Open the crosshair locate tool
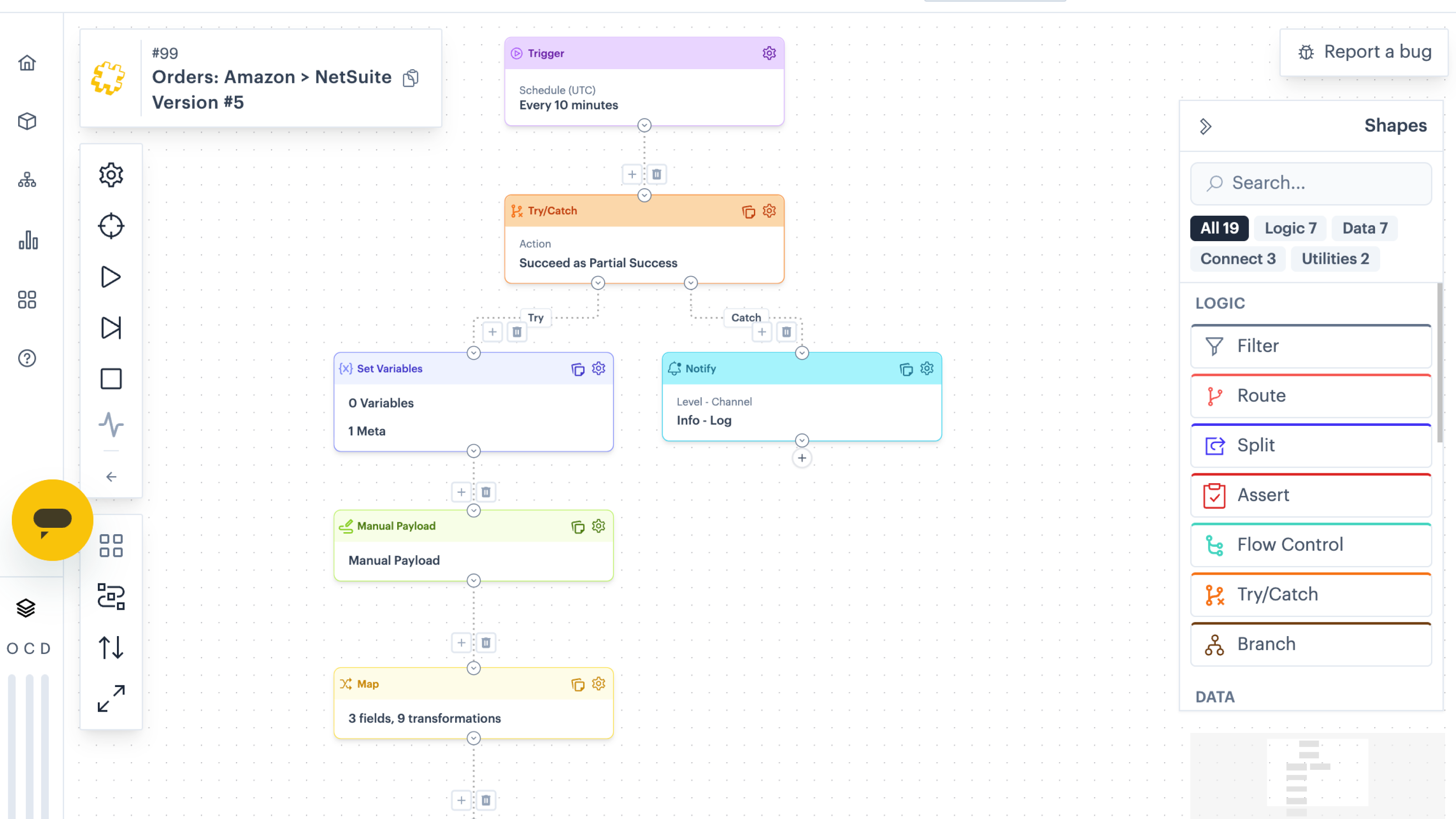Image resolution: width=1456 pixels, height=819 pixels. tap(111, 226)
